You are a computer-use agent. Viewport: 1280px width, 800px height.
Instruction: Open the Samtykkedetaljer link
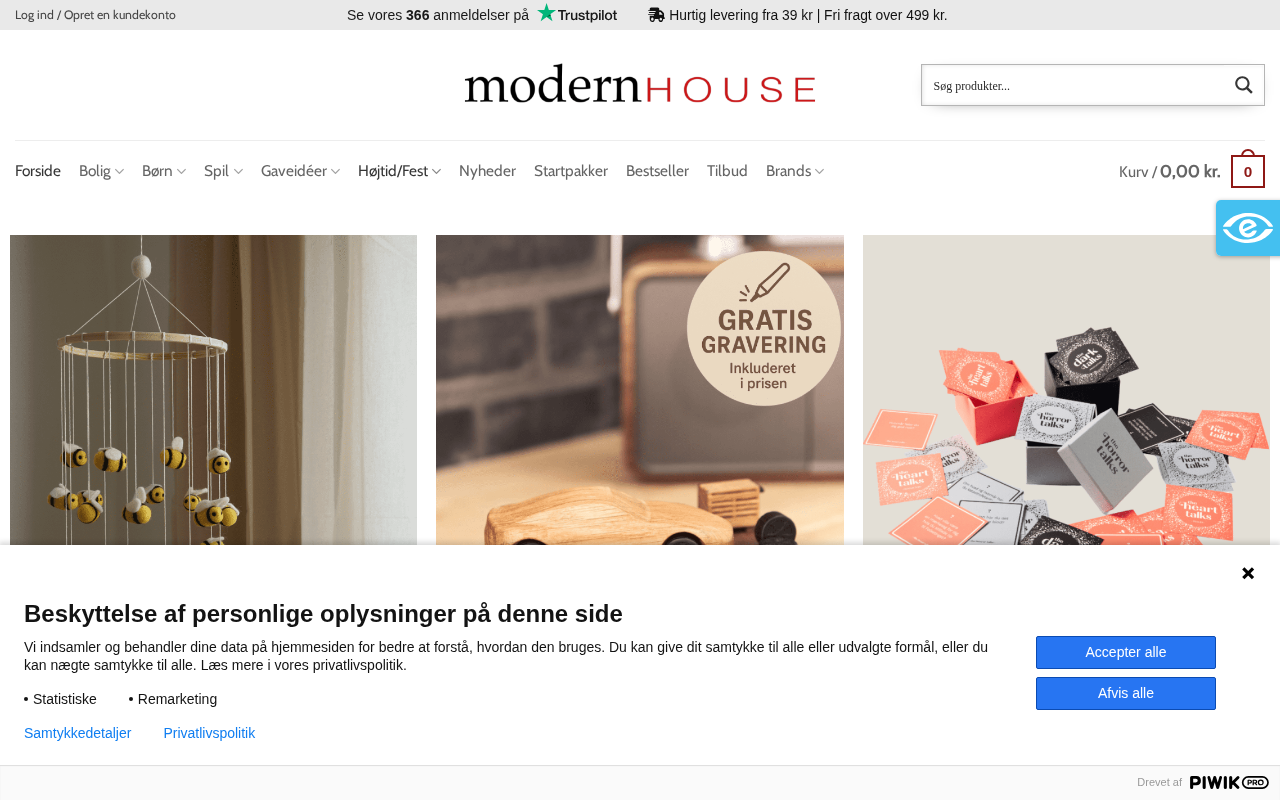point(77,733)
